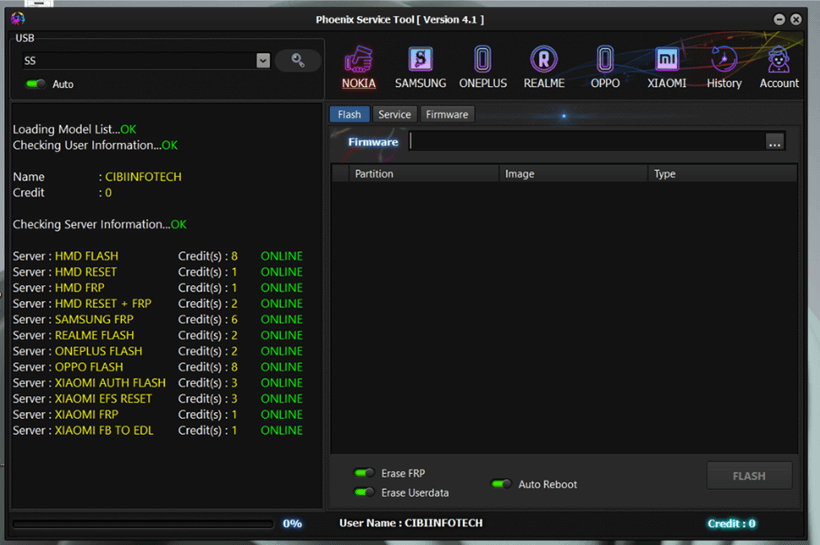The width and height of the screenshot is (820, 545).
Task: Browse for firmware using the ellipsis button
Action: 774,143
